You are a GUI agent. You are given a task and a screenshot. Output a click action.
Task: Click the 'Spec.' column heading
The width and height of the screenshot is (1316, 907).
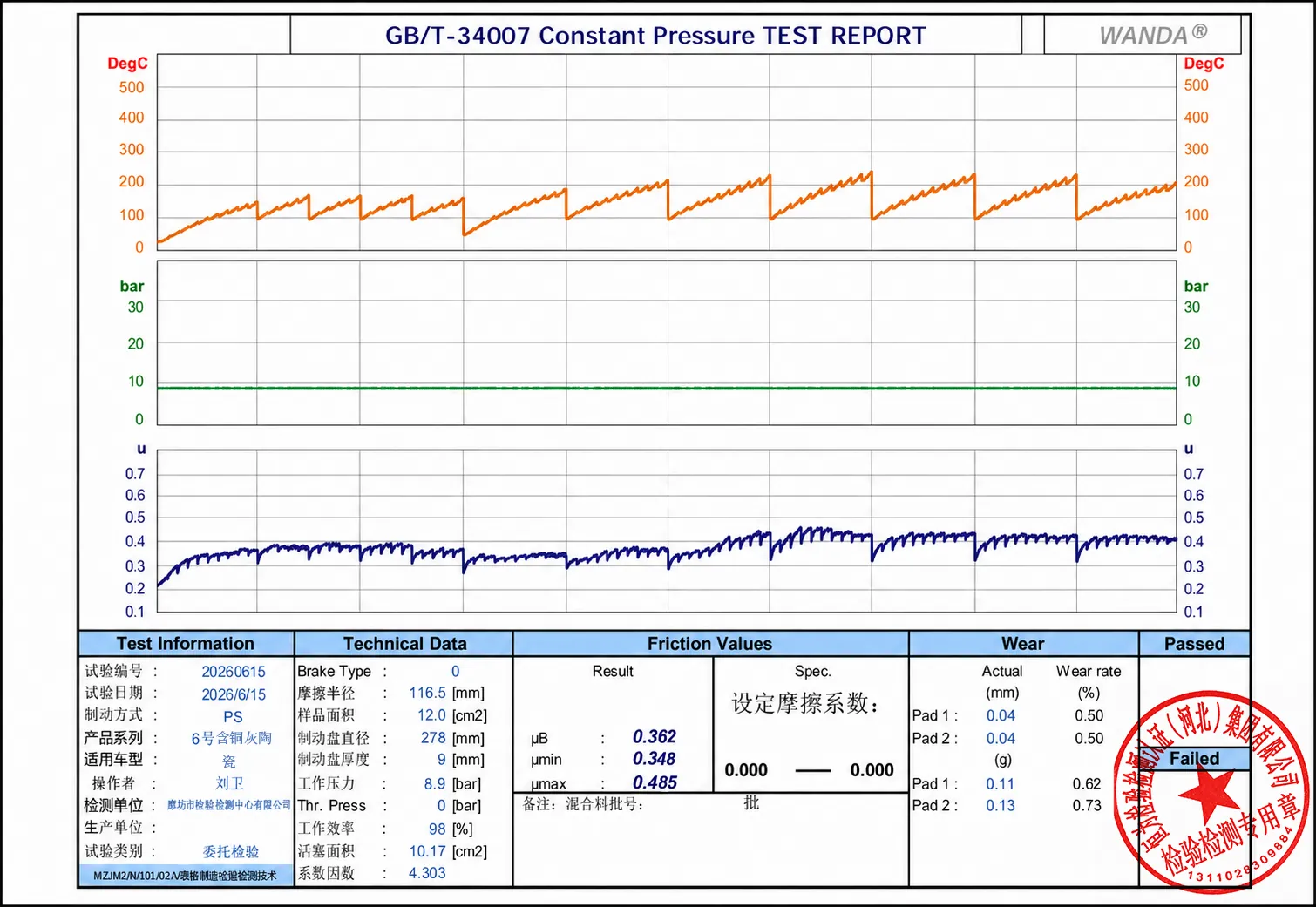click(x=812, y=672)
